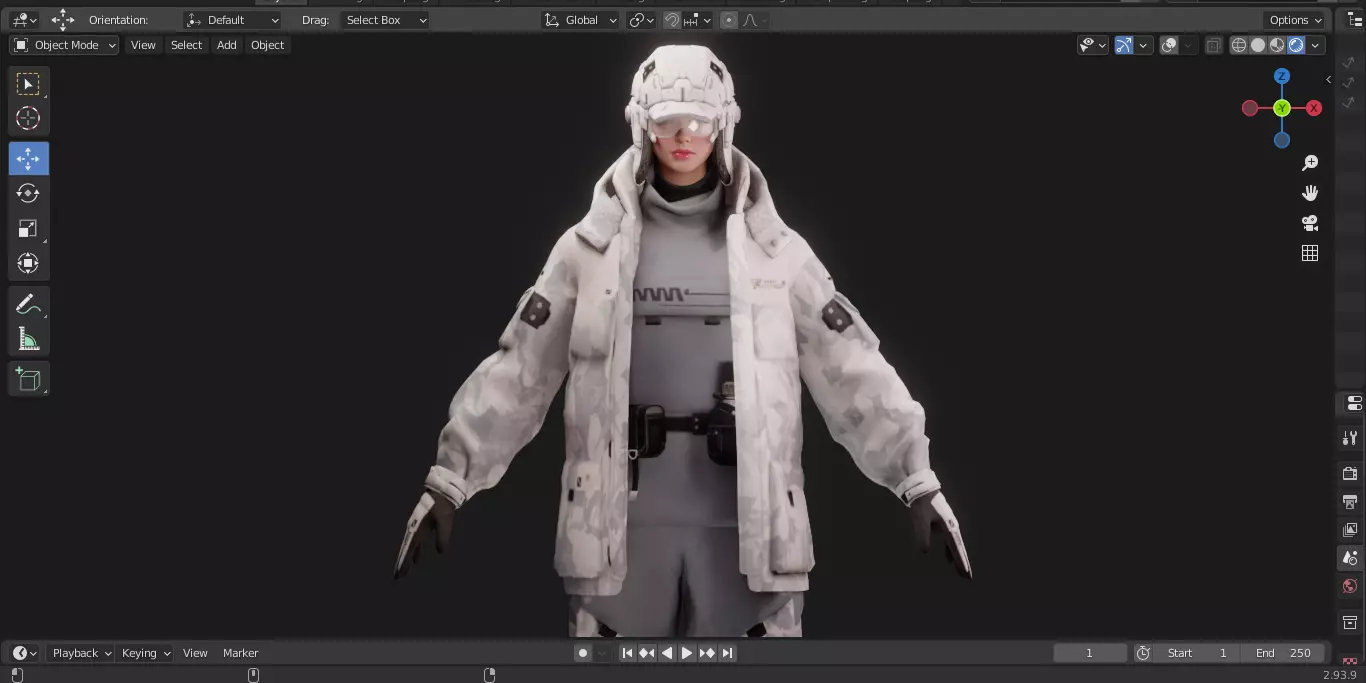Open Playback menu in timeline

point(81,653)
